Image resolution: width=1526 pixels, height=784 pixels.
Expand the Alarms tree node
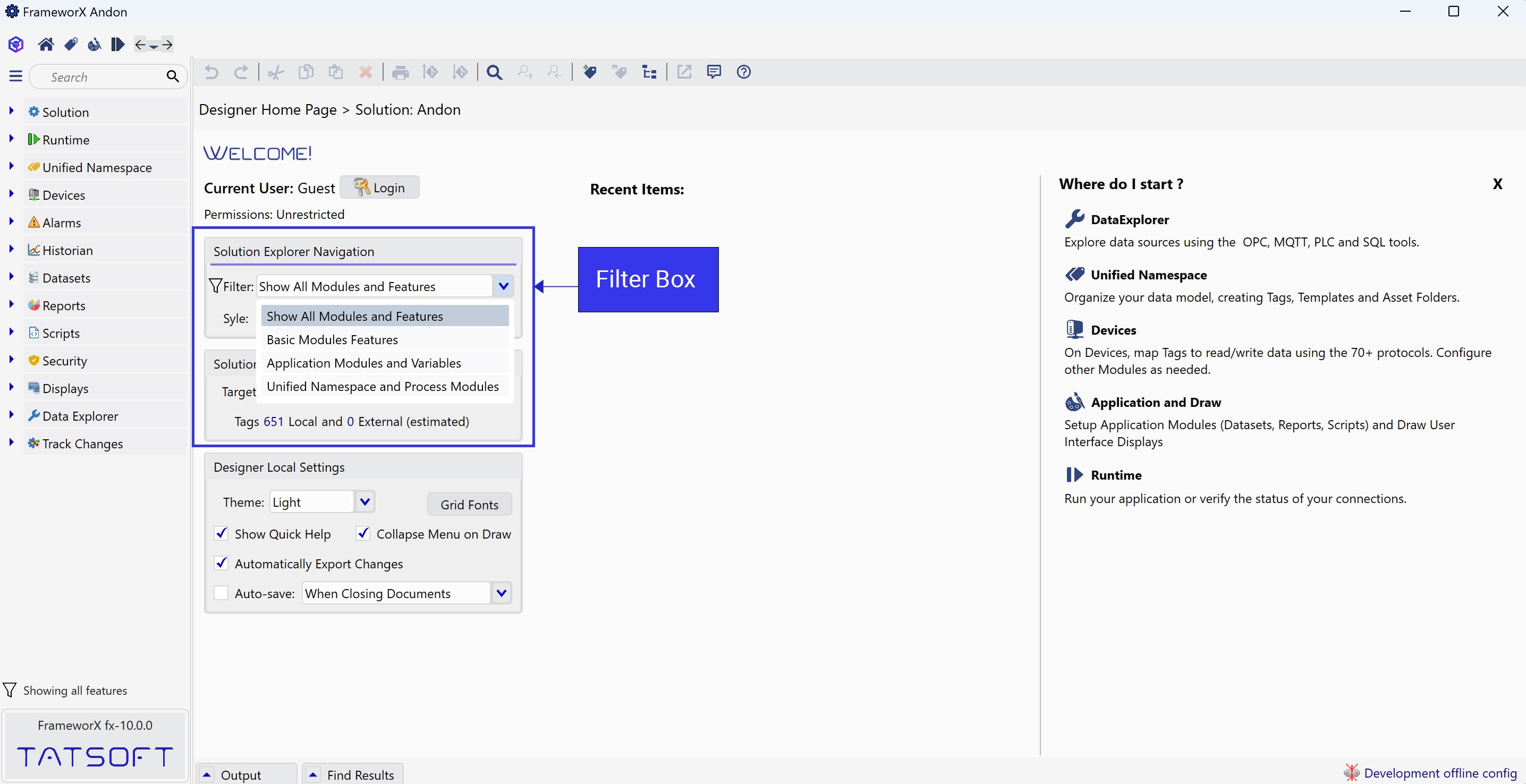click(x=11, y=221)
